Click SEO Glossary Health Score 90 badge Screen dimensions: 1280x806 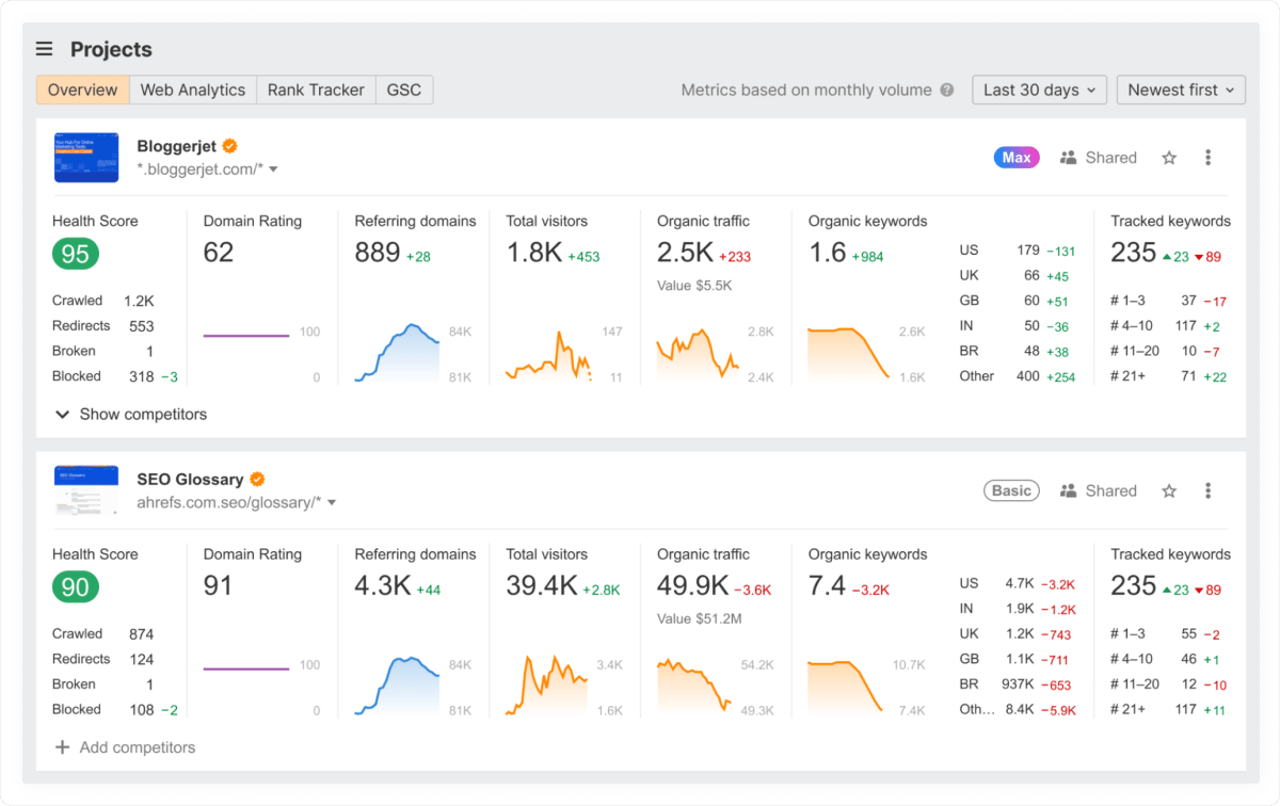76,587
